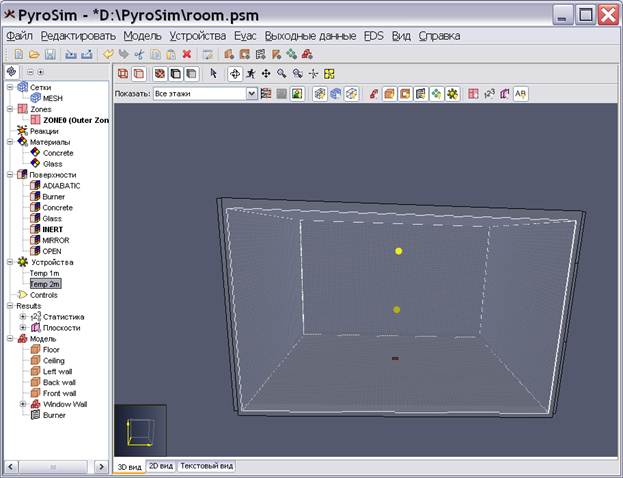The height and width of the screenshot is (478, 623).
Task: Select the Back wall model item
Action: click(x=59, y=382)
